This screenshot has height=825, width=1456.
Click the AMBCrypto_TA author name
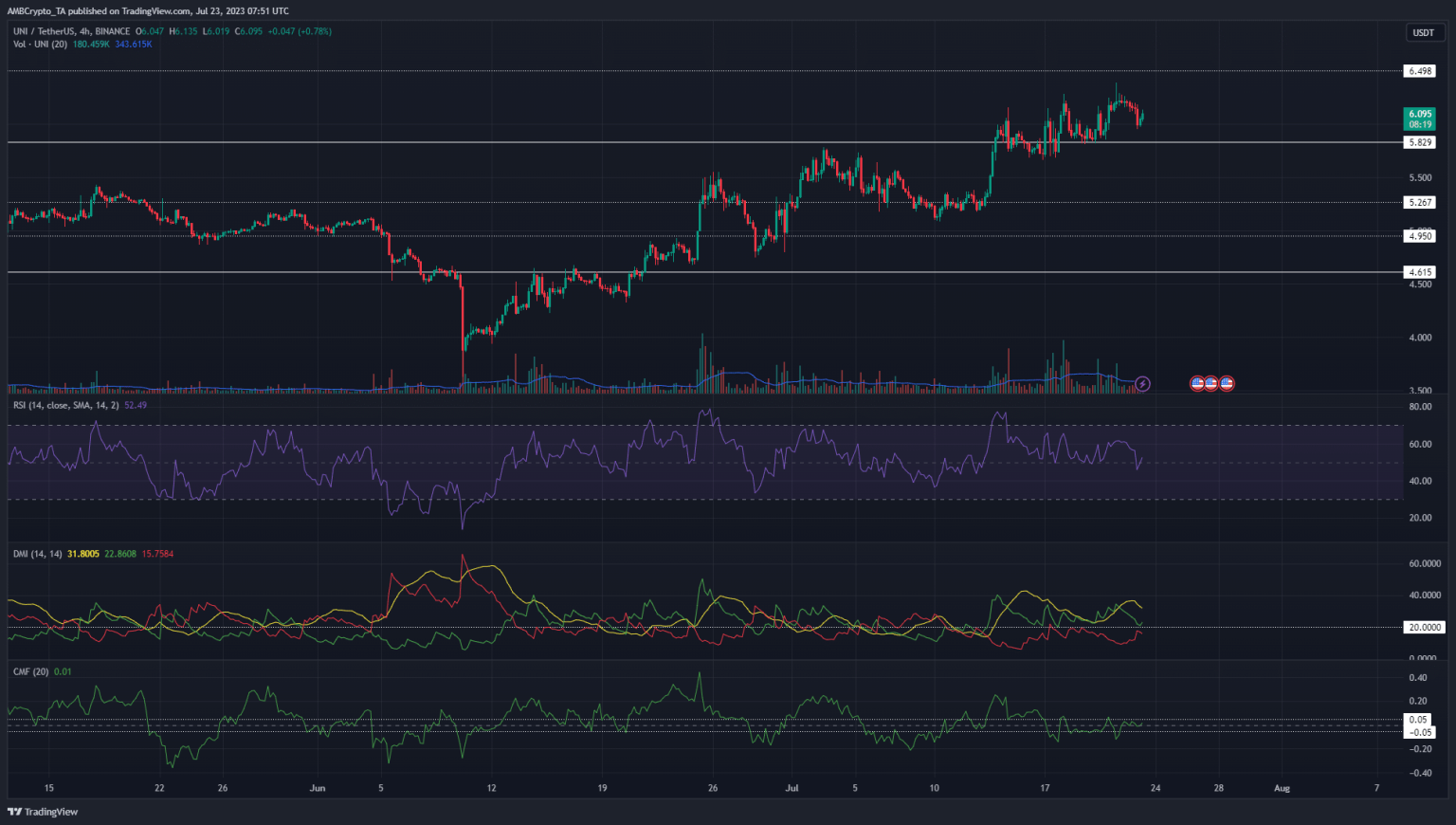(x=35, y=10)
